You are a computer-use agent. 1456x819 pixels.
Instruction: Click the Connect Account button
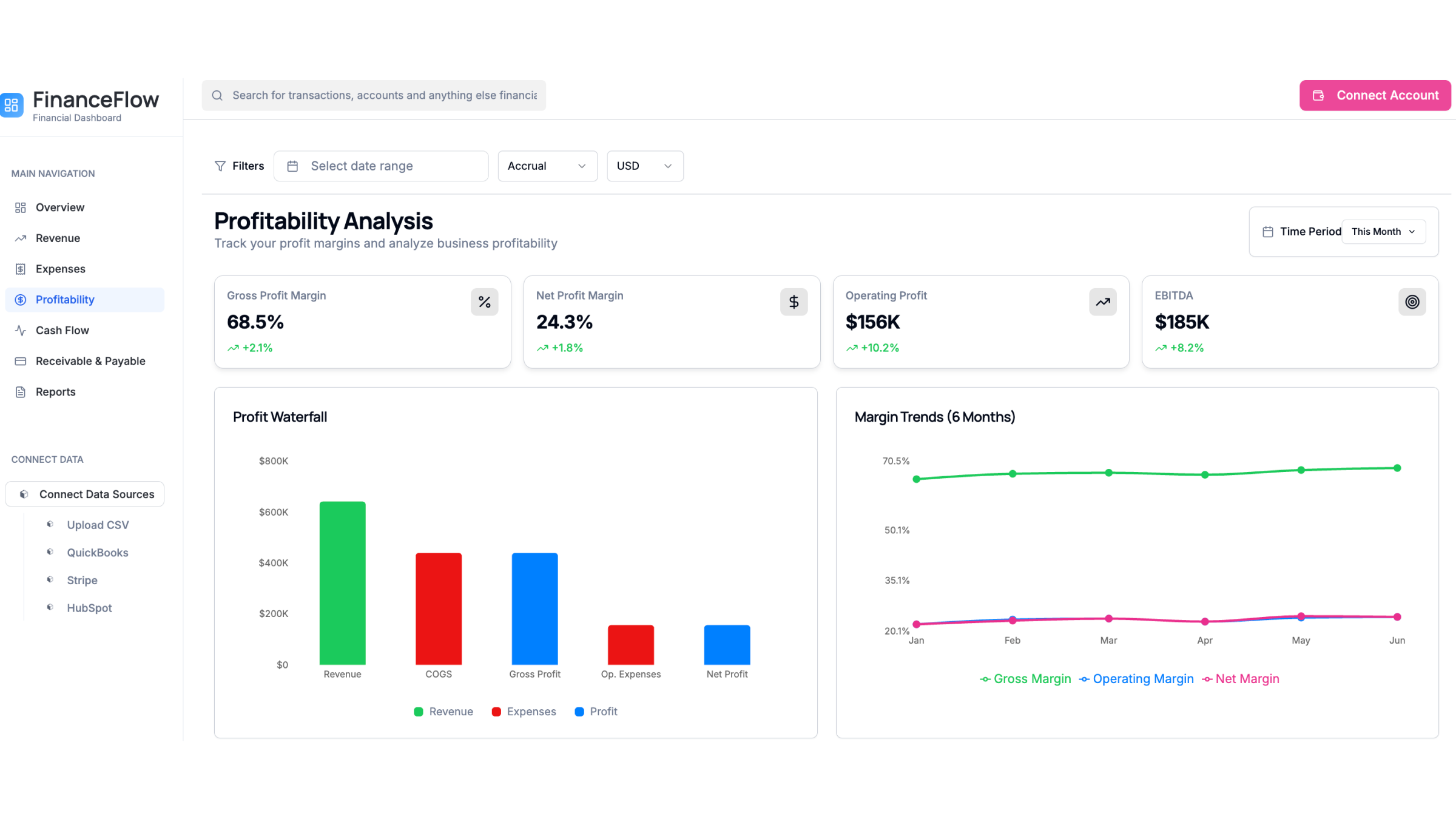(x=1375, y=95)
